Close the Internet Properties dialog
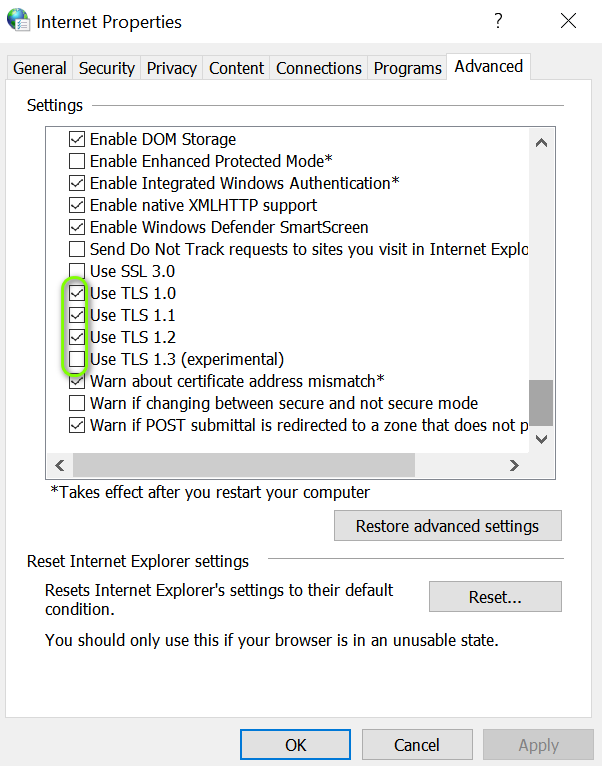 tap(568, 21)
